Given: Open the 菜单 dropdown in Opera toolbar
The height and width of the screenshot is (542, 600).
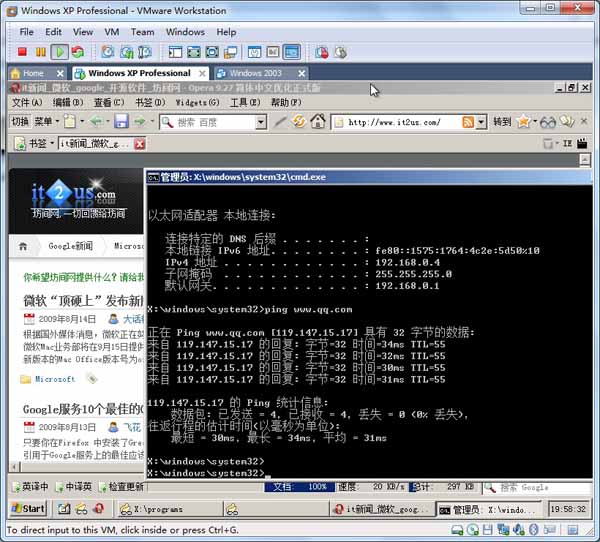Looking at the screenshot, I should point(46,122).
